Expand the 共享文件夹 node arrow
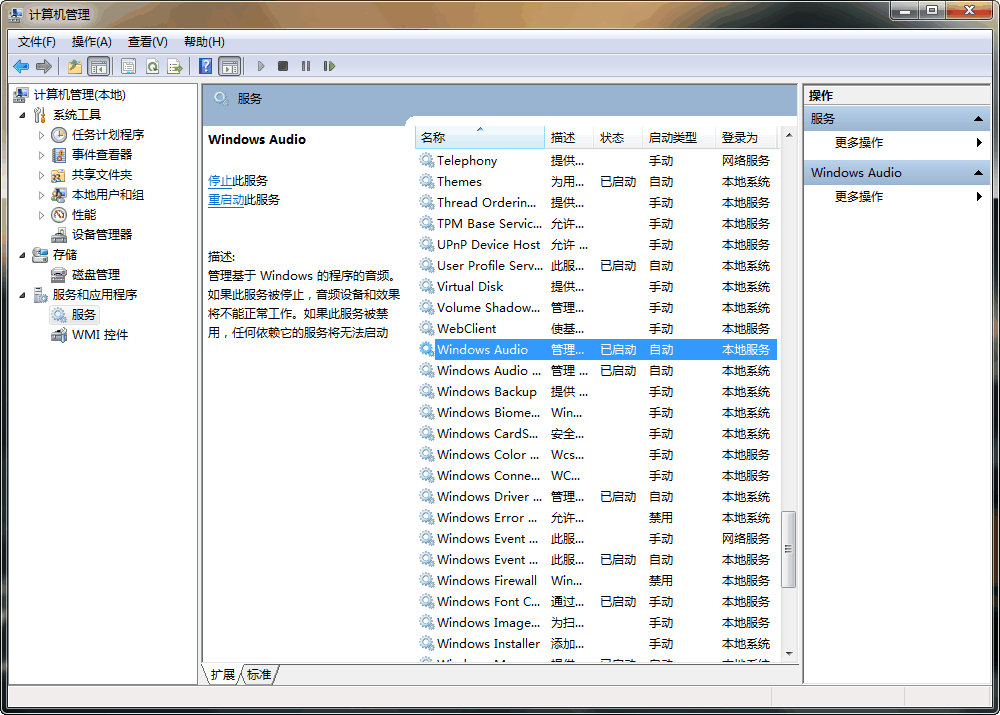This screenshot has height=715, width=1000. point(41,175)
